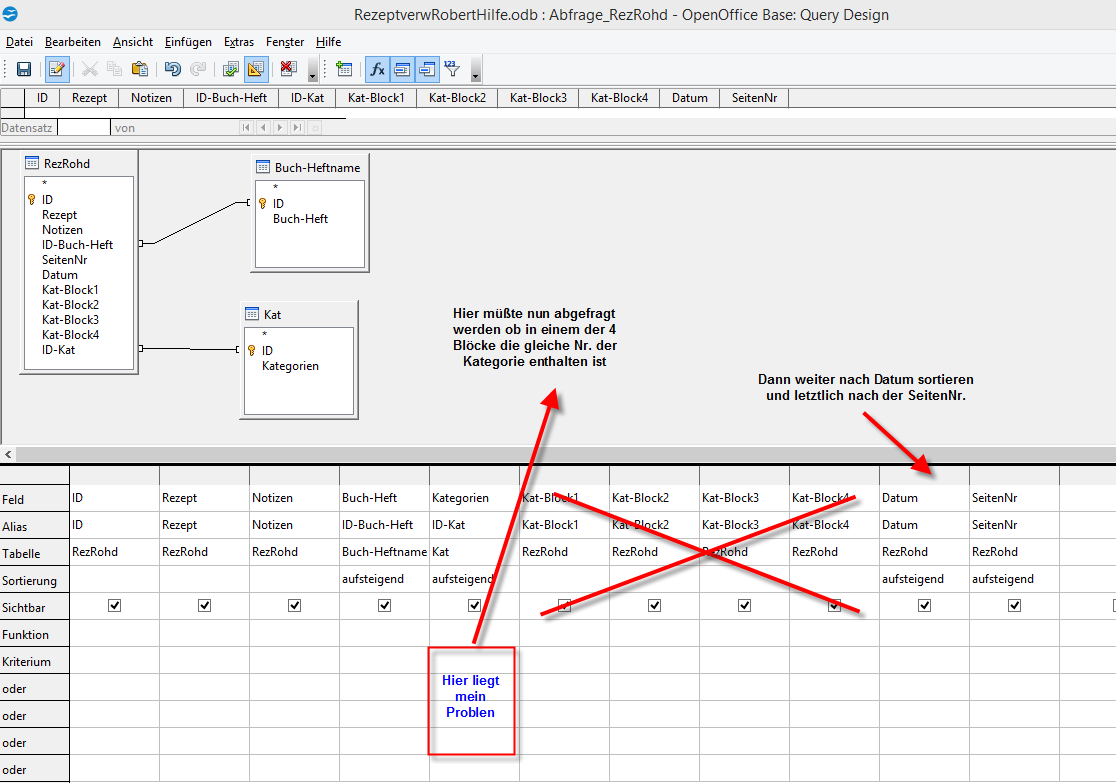Expand first toolbar overflow arrow after Clear Query
The width and height of the screenshot is (1116, 783).
click(312, 70)
